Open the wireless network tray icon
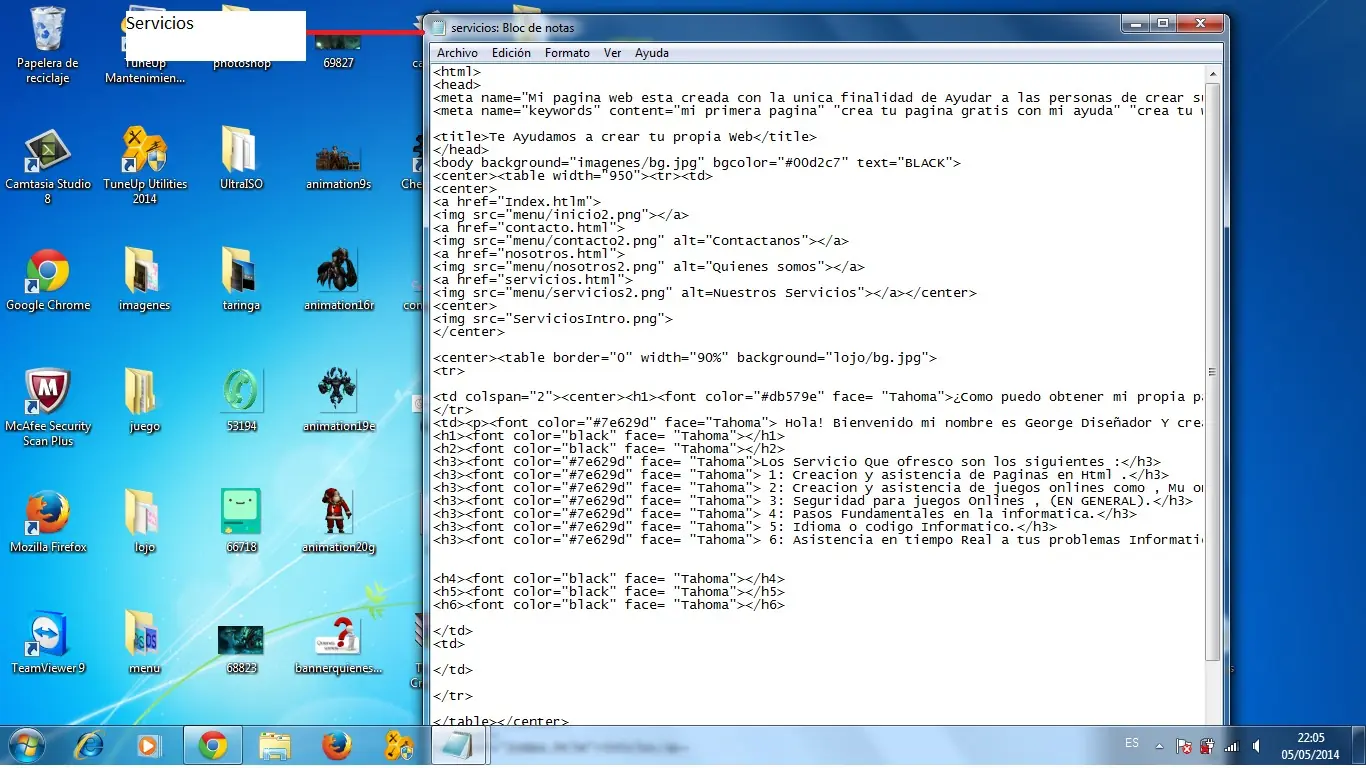The height and width of the screenshot is (768, 1366). pyautogui.click(x=1231, y=746)
